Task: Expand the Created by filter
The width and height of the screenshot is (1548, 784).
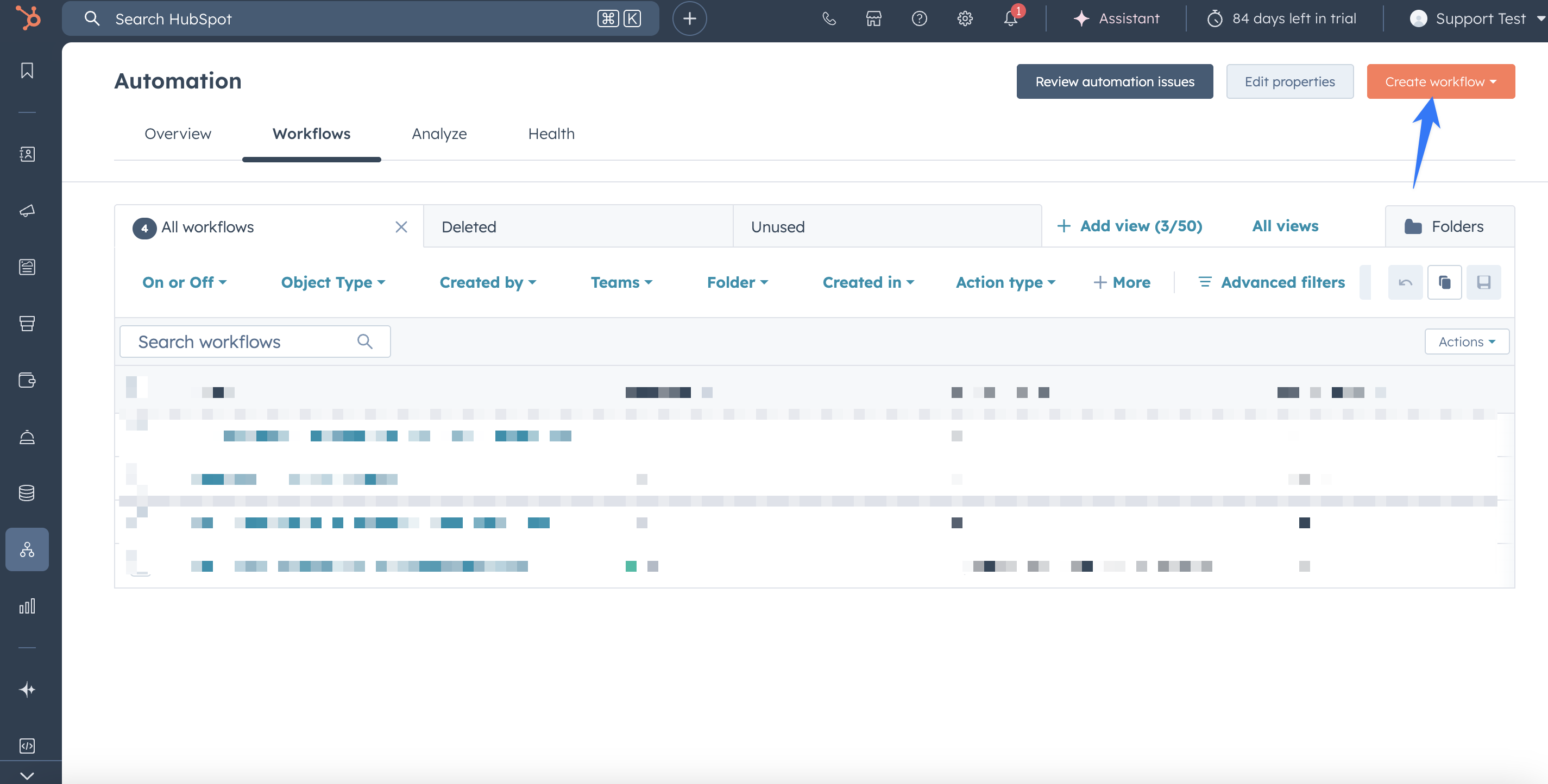Action: tap(488, 282)
